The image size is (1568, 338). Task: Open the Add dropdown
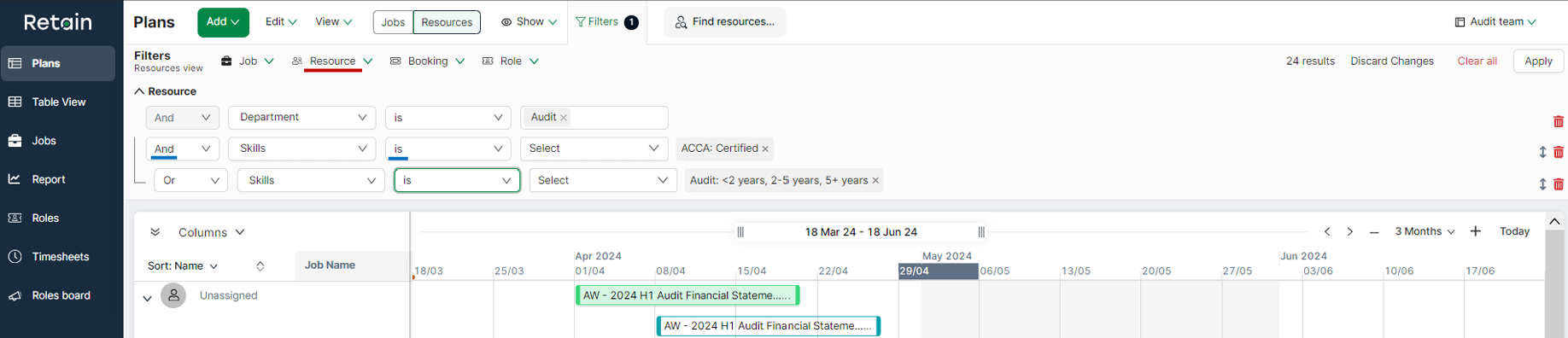(x=223, y=22)
